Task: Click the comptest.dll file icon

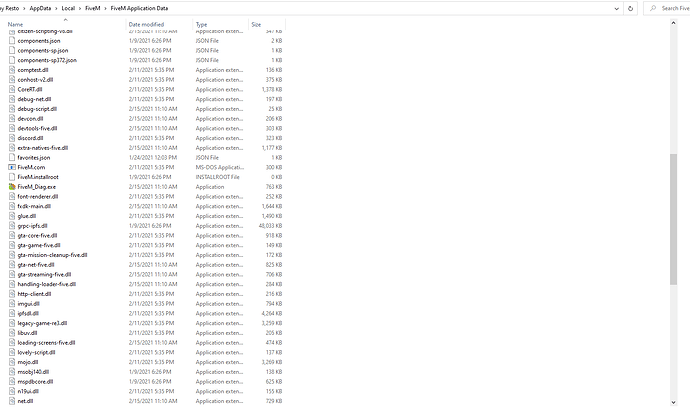Action: 12,70
